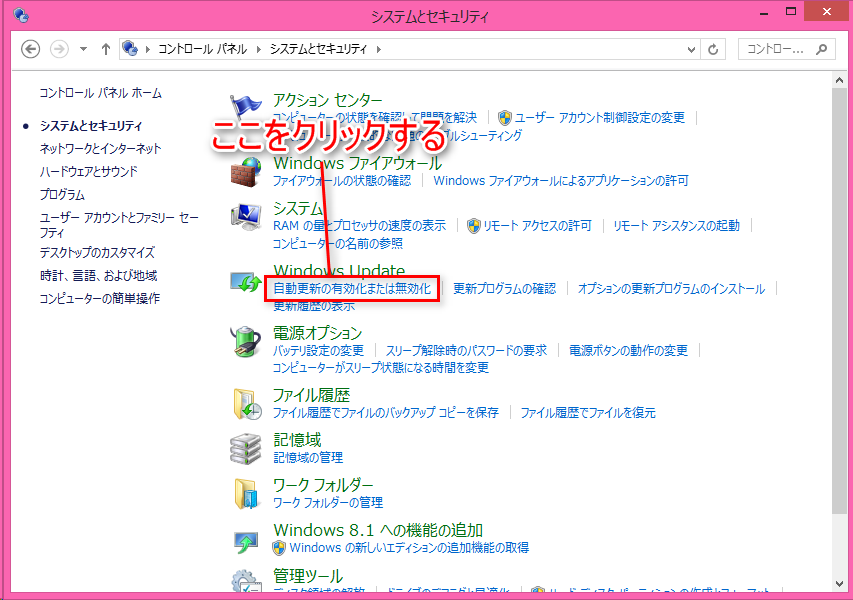Image resolution: width=853 pixels, height=600 pixels.
Task: Click shield icon beside リモート アクセスの許可
Action: click(474, 226)
